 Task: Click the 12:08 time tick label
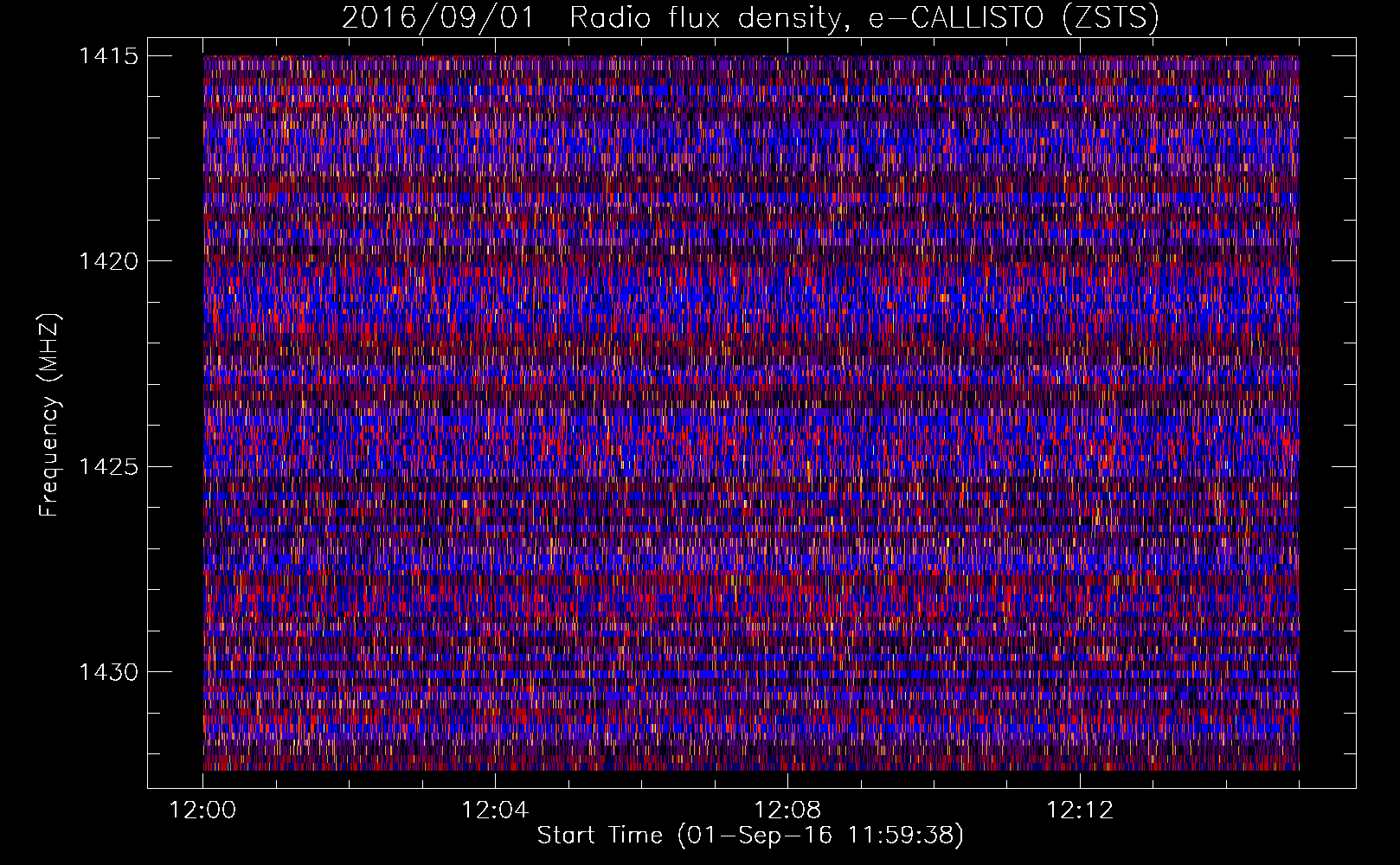[x=787, y=810]
